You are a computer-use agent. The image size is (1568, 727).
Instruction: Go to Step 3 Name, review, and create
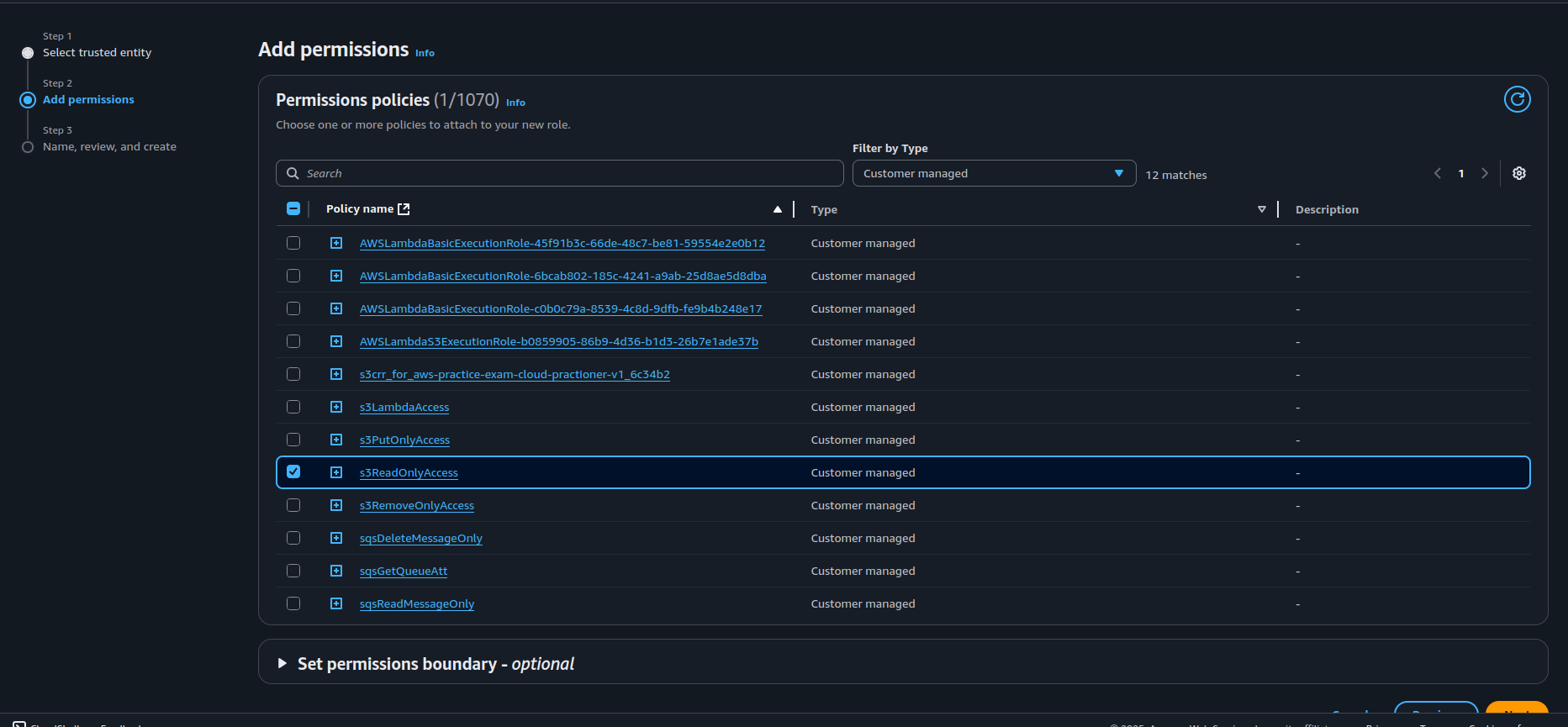point(109,146)
